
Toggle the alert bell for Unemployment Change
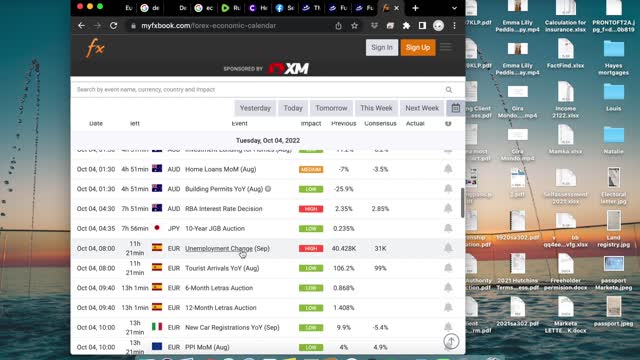click(448, 248)
